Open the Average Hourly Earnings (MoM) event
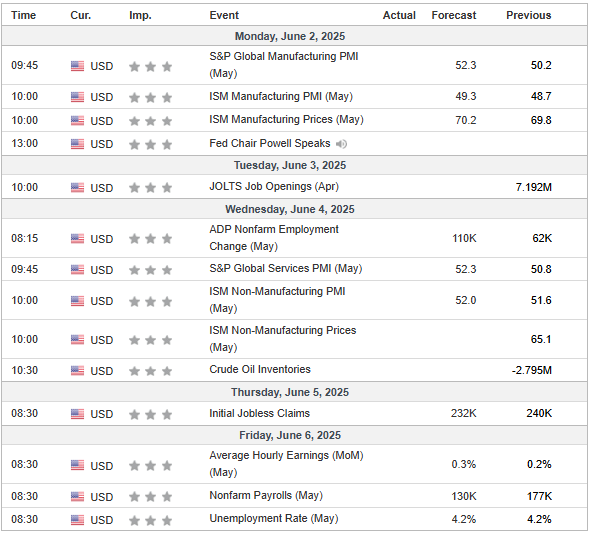 point(286,464)
